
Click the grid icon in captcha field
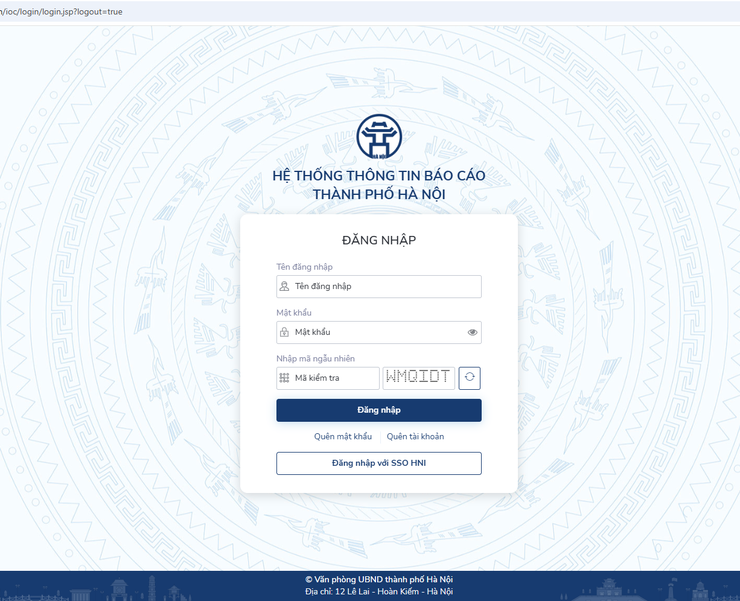point(285,378)
